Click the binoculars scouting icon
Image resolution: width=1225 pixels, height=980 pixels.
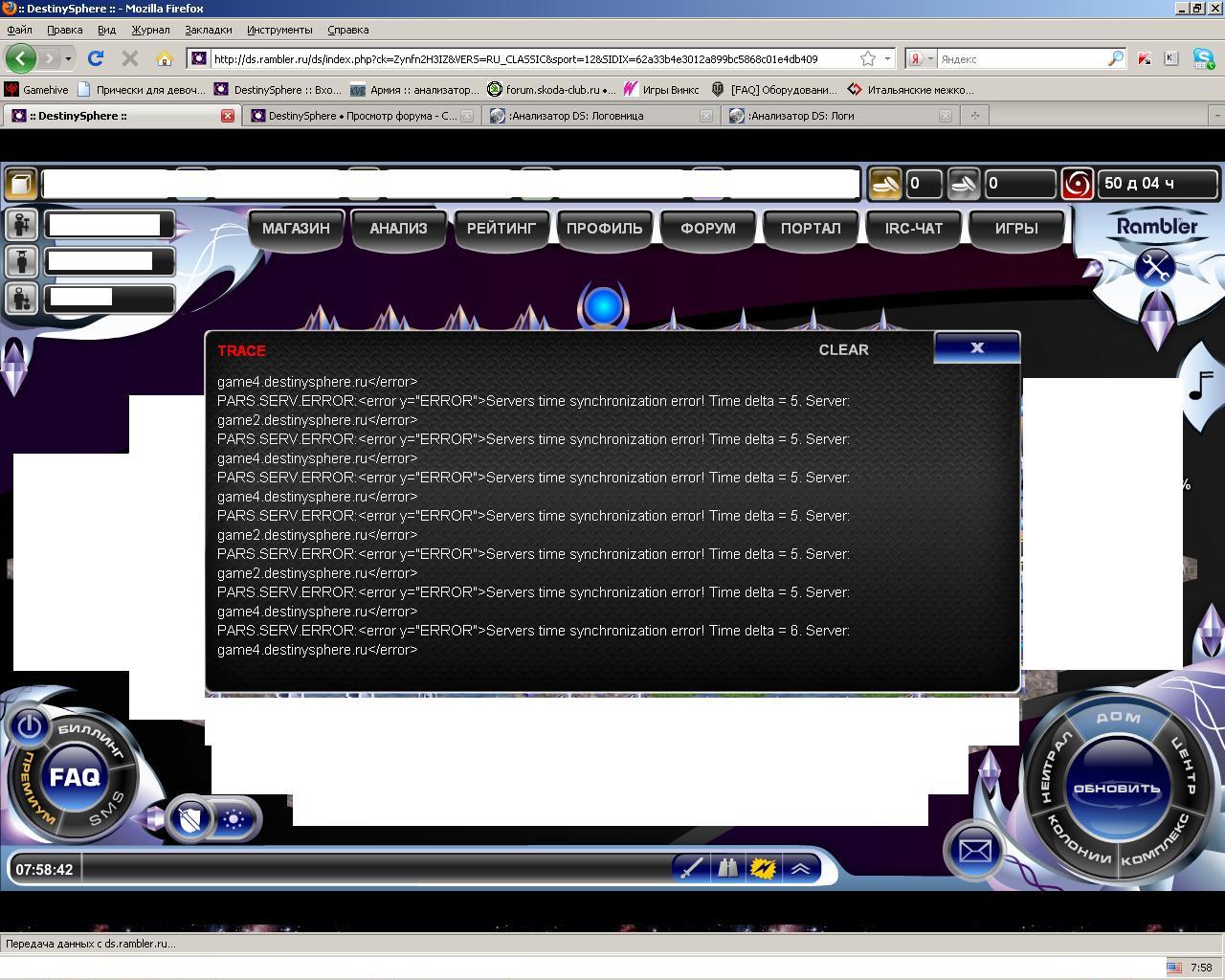tap(727, 868)
